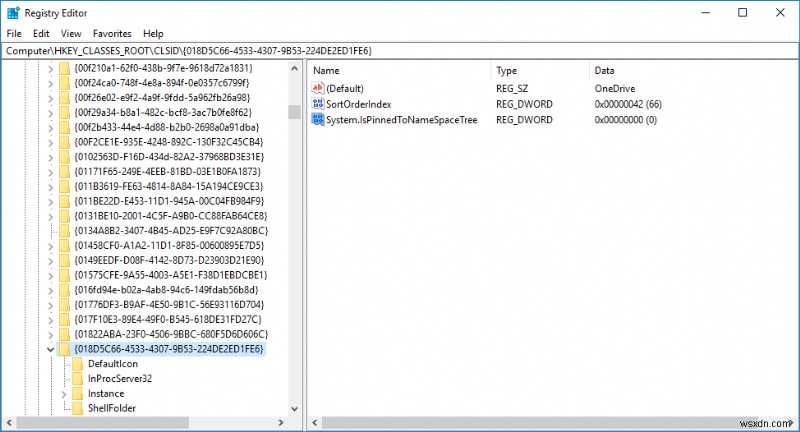Click the Registry Editor app icon in title bar
Screen dimensions: 800x432
[13, 13]
